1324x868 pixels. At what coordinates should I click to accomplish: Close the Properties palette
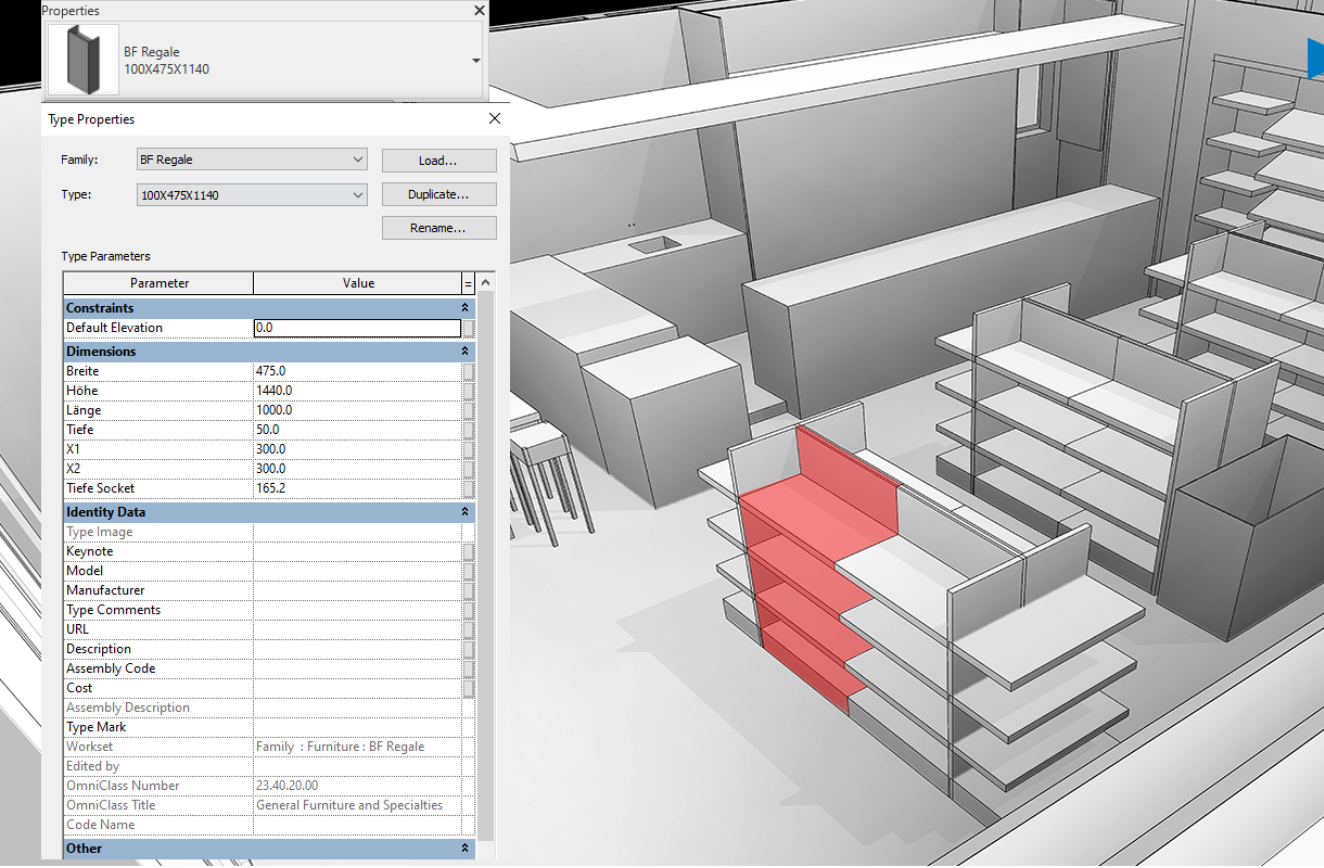pyautogui.click(x=479, y=10)
